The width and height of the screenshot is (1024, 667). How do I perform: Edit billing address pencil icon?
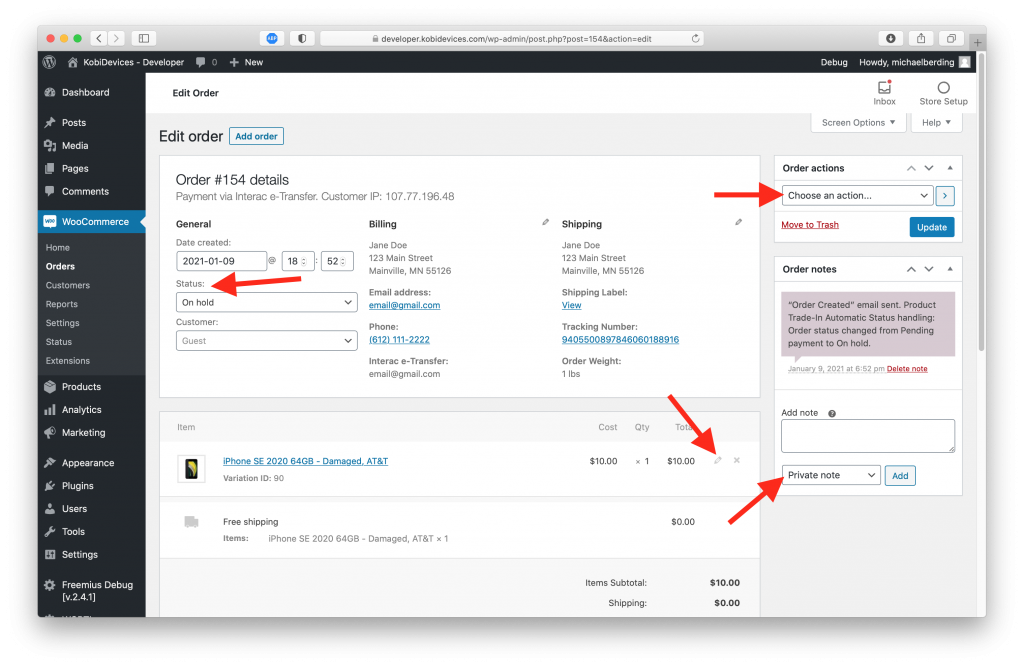545,223
